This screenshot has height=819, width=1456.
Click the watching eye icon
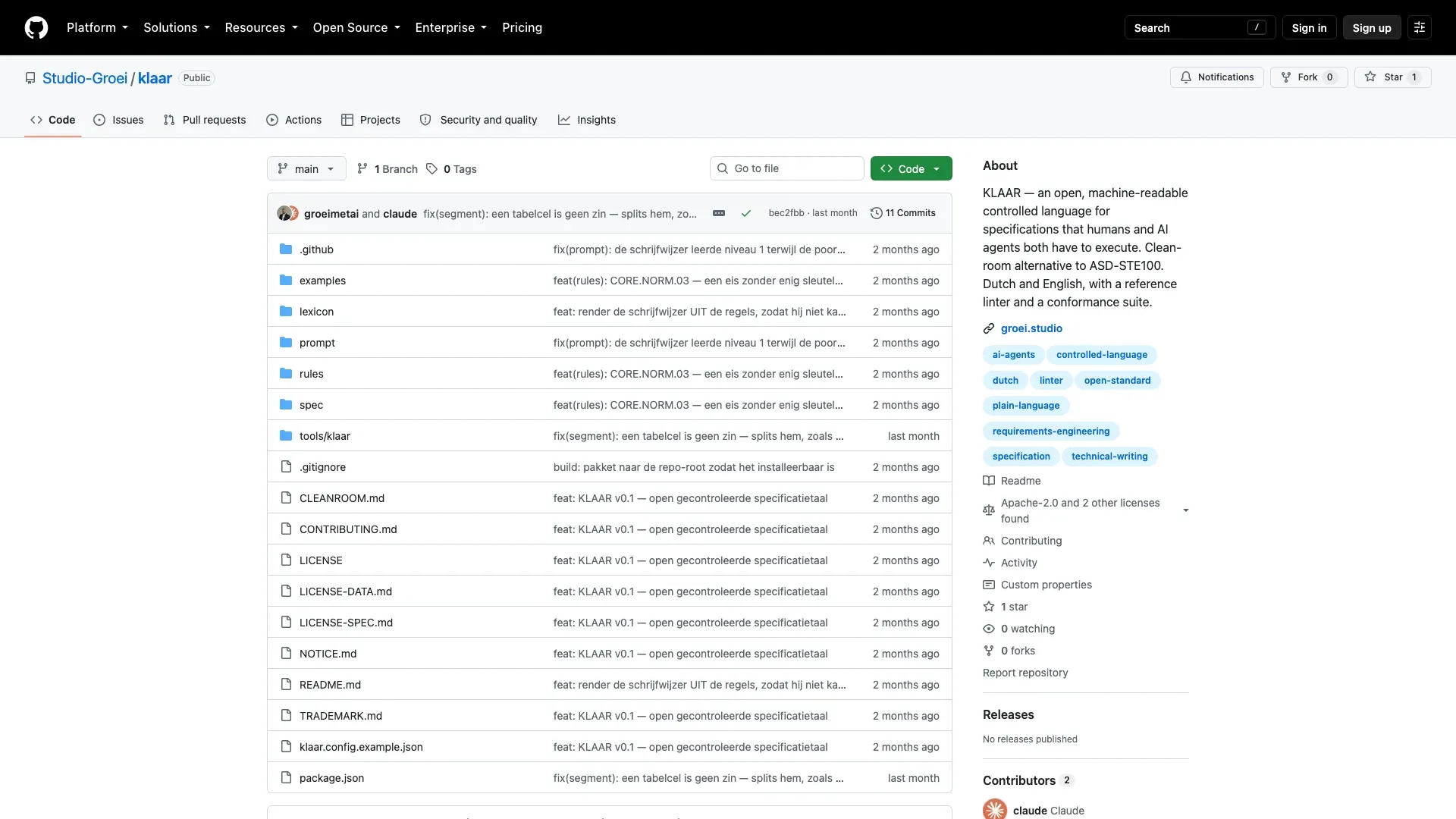pos(989,629)
